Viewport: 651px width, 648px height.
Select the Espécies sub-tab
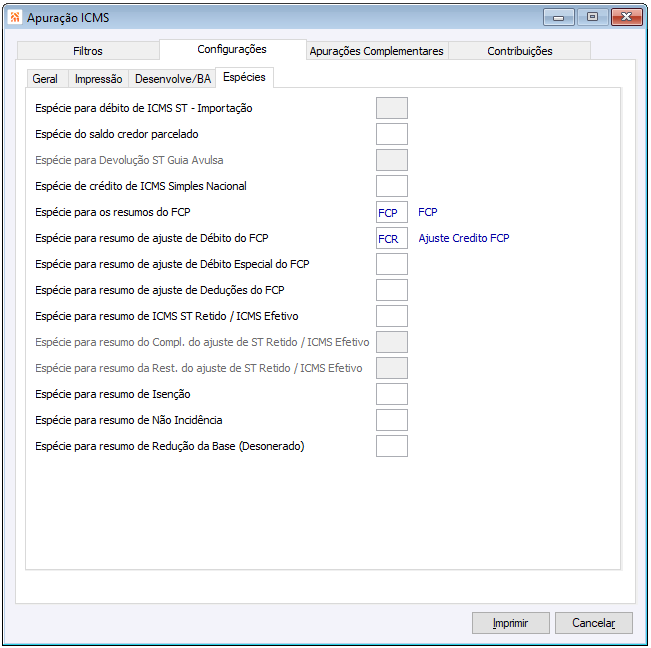coord(244,77)
